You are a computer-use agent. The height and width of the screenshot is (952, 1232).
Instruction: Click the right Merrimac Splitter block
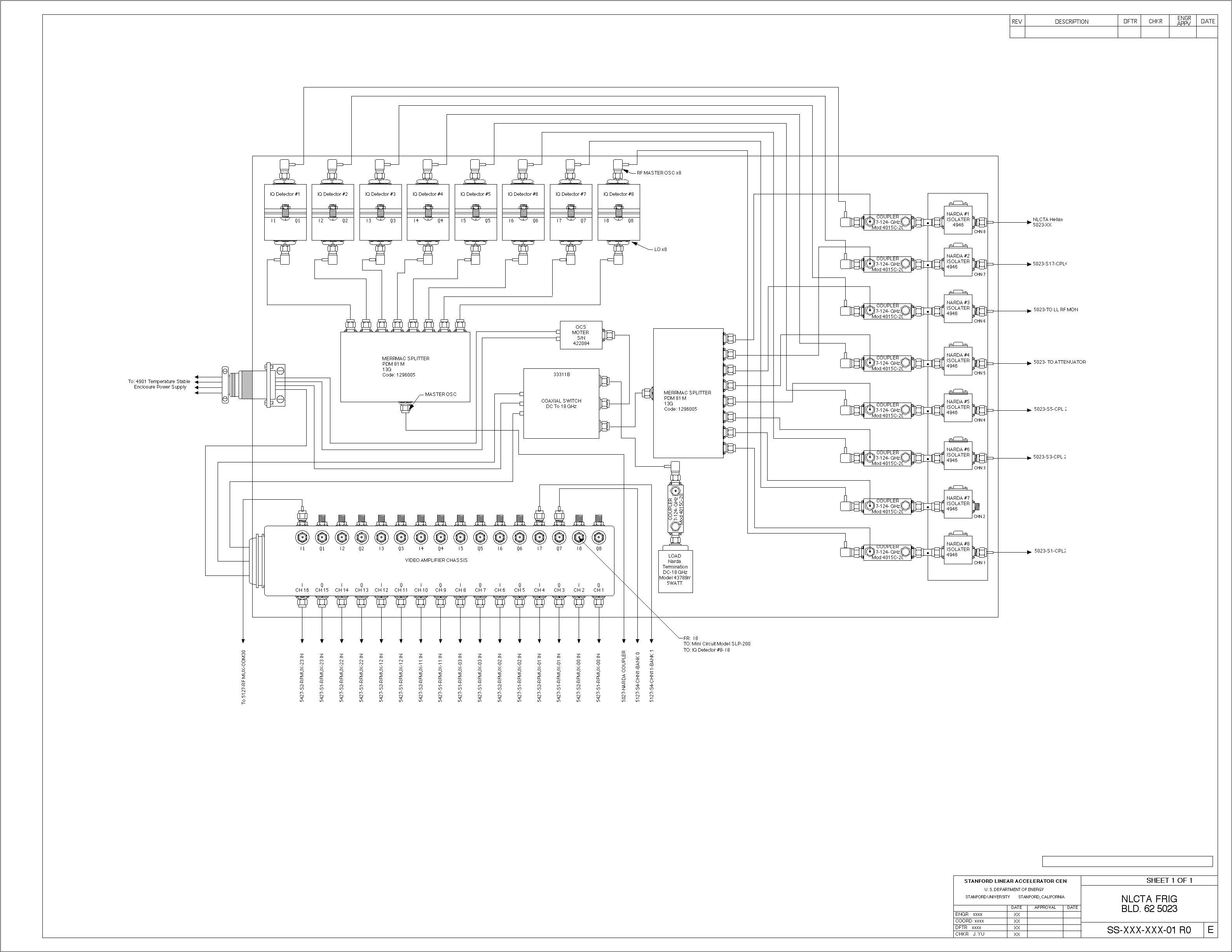688,393
